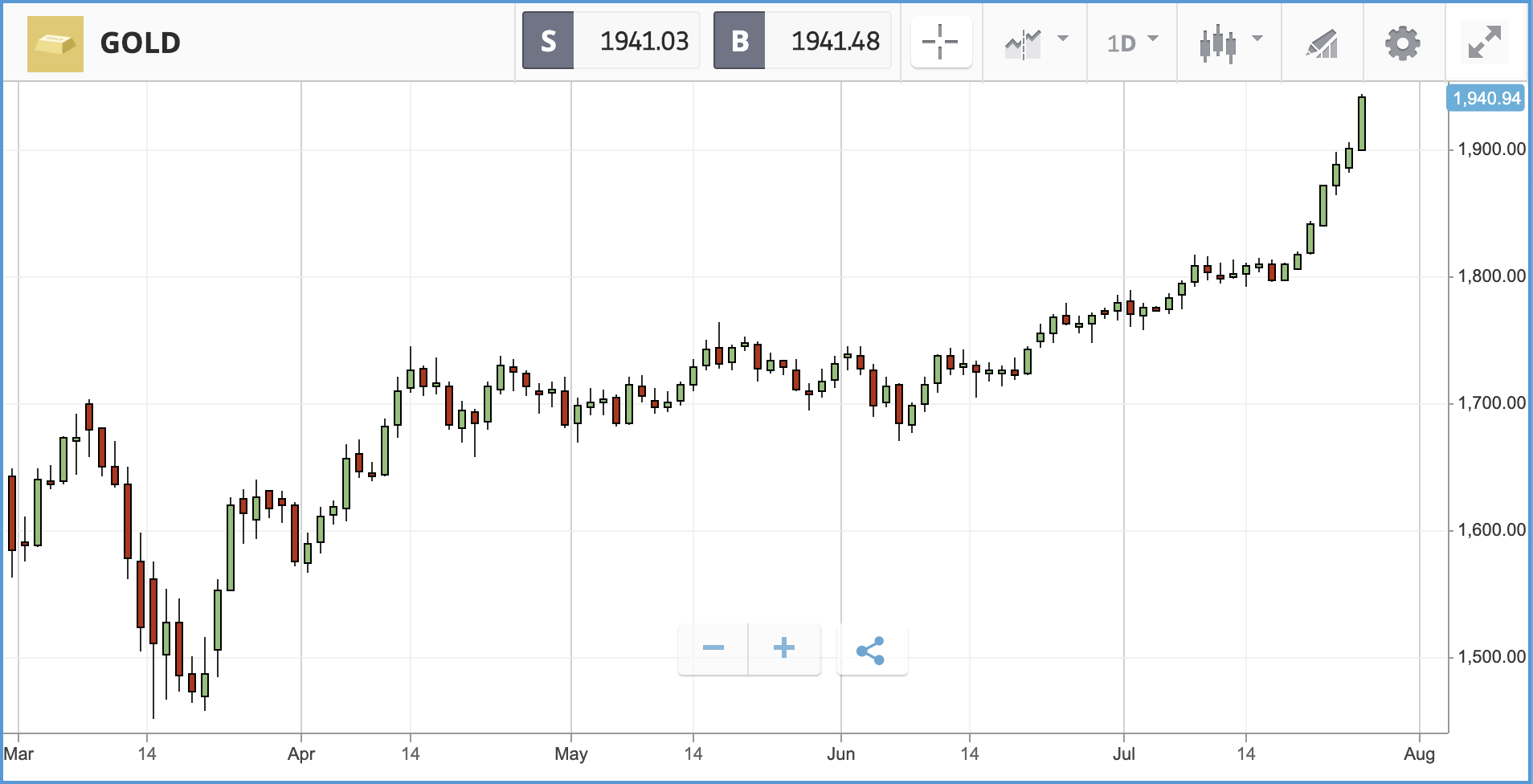Click the gold bar asset icon

55,43
